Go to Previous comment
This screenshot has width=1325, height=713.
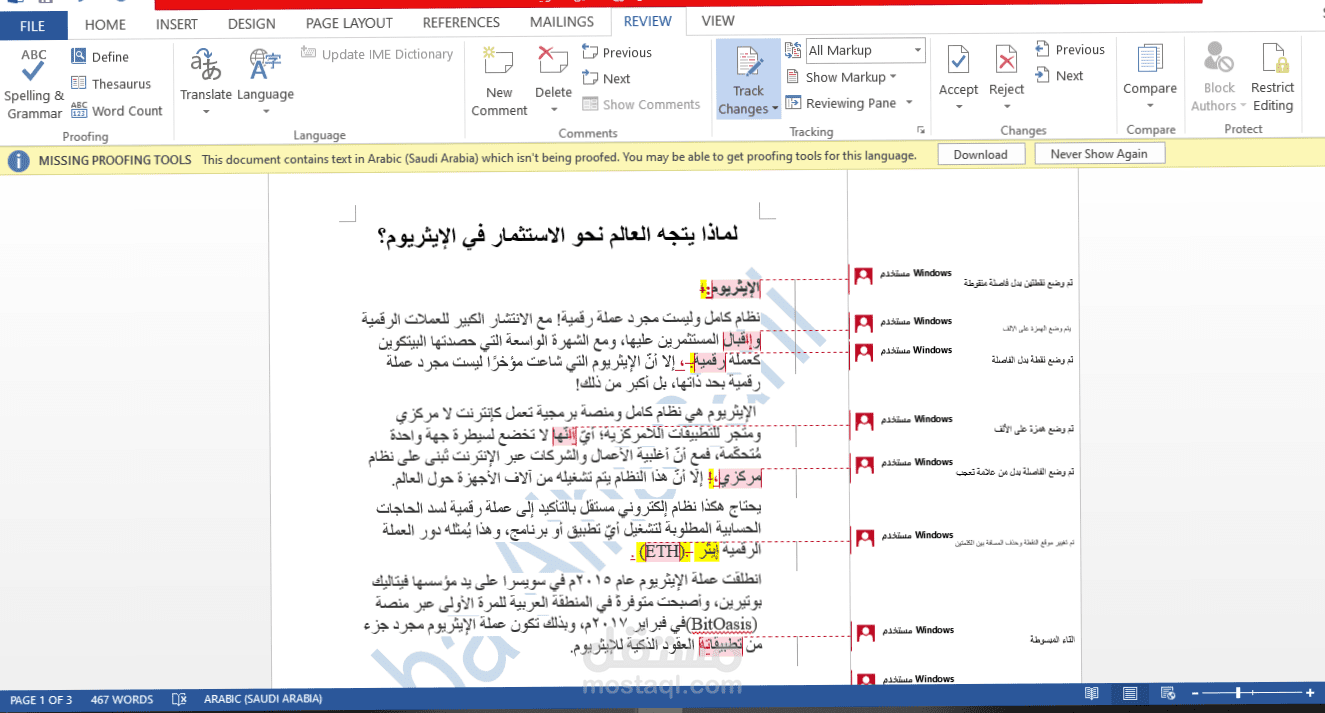coord(616,53)
